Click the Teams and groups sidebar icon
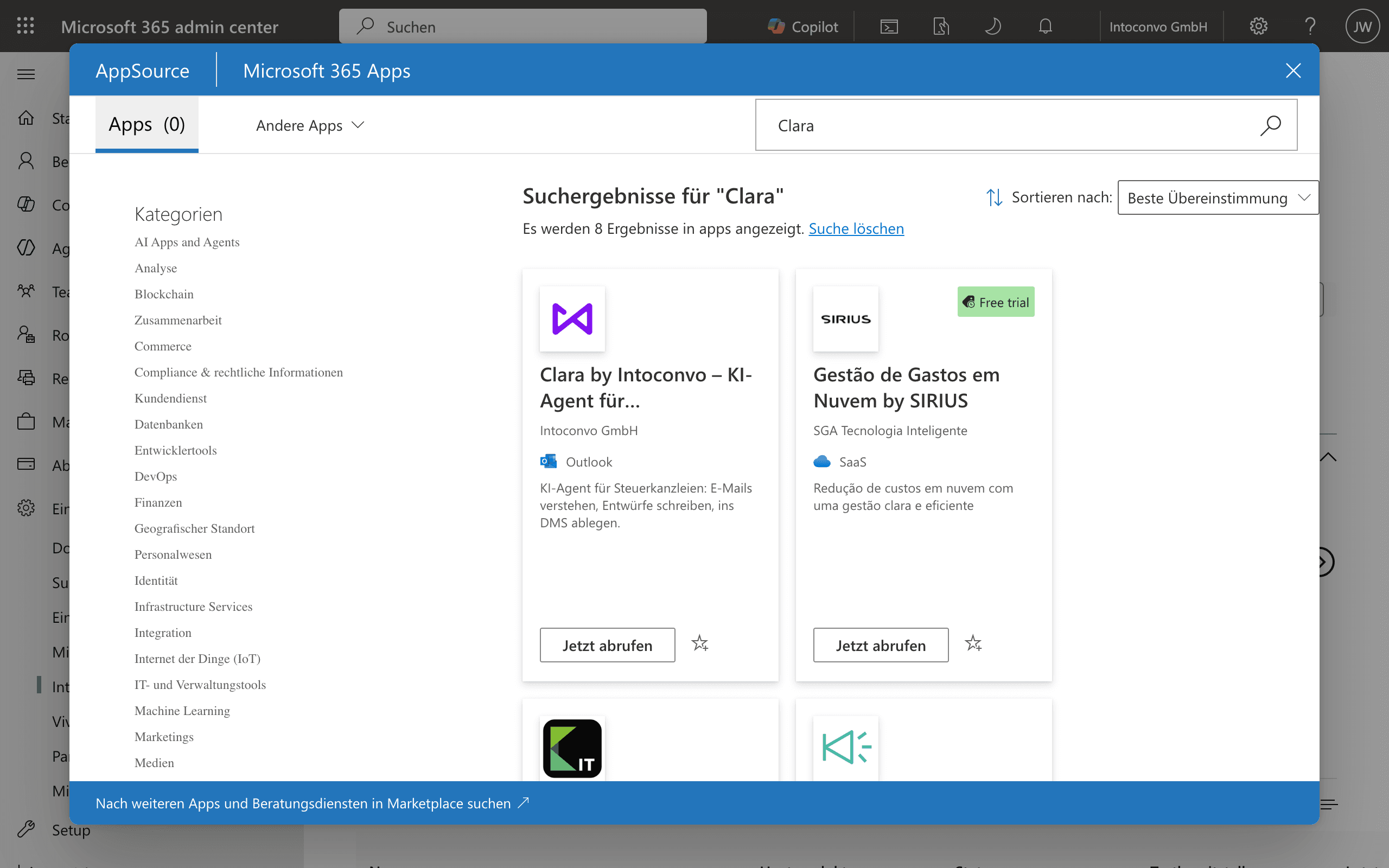1389x868 pixels. click(26, 291)
